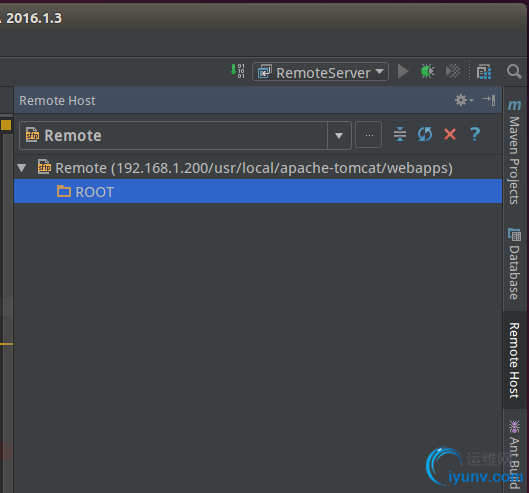Run with coverage icon
The height and width of the screenshot is (493, 529).
pos(453,72)
